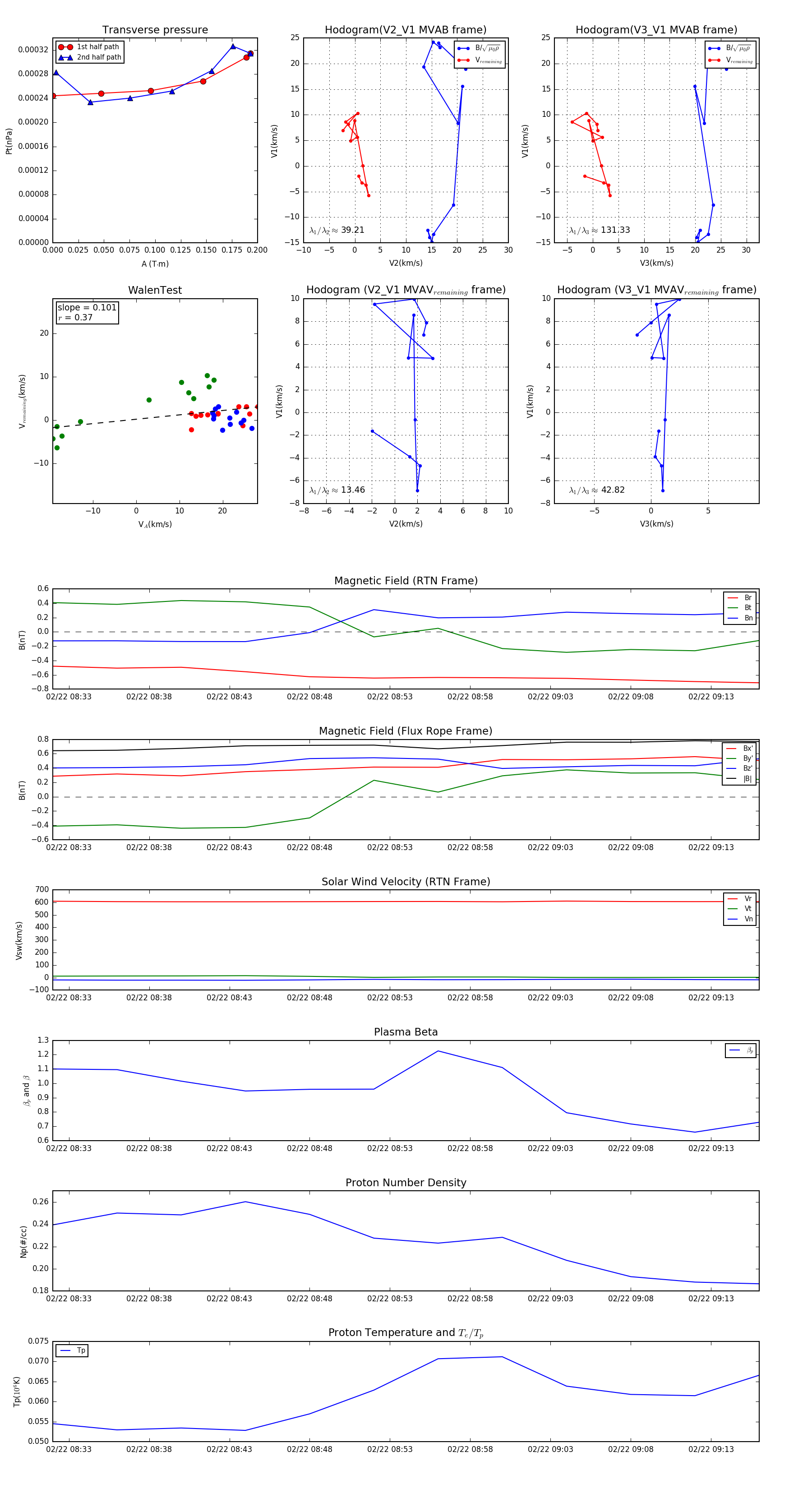
Task: Select 'Vn' legend entry
Action: pyautogui.click(x=740, y=919)
